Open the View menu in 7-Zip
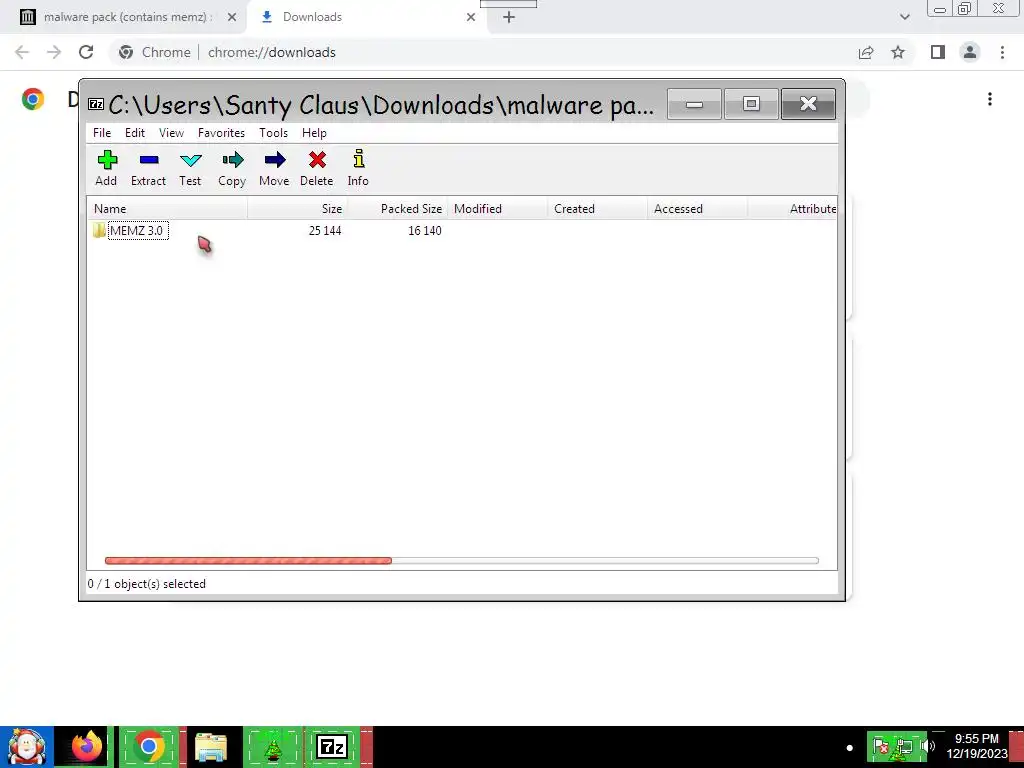The image size is (1024, 768). (171, 133)
